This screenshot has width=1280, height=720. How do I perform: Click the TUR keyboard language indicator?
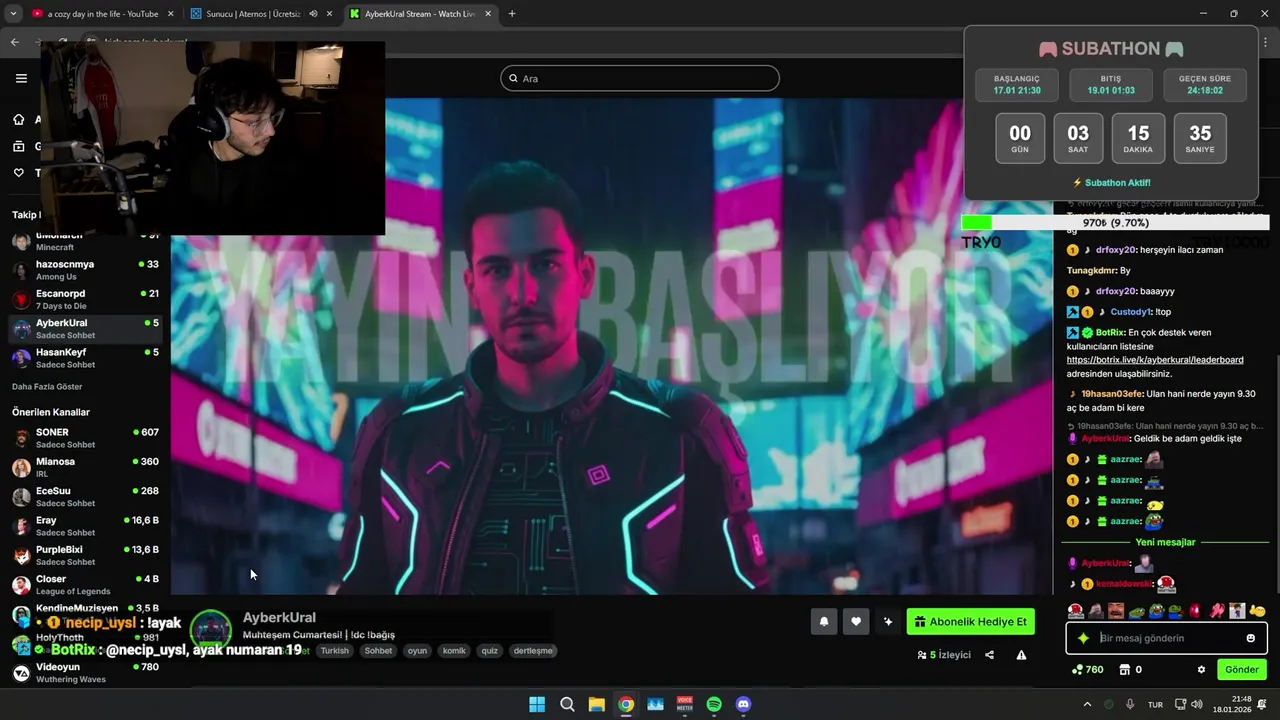(x=1155, y=704)
